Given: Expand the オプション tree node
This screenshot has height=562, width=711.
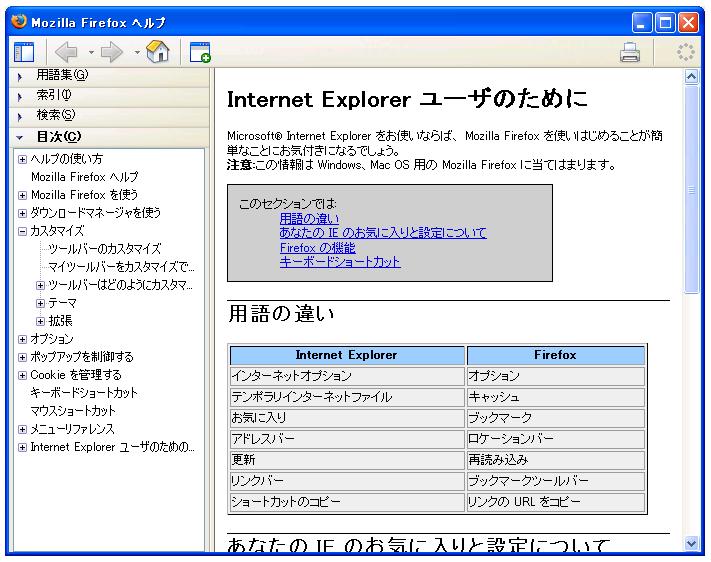Looking at the screenshot, I should click(22, 339).
